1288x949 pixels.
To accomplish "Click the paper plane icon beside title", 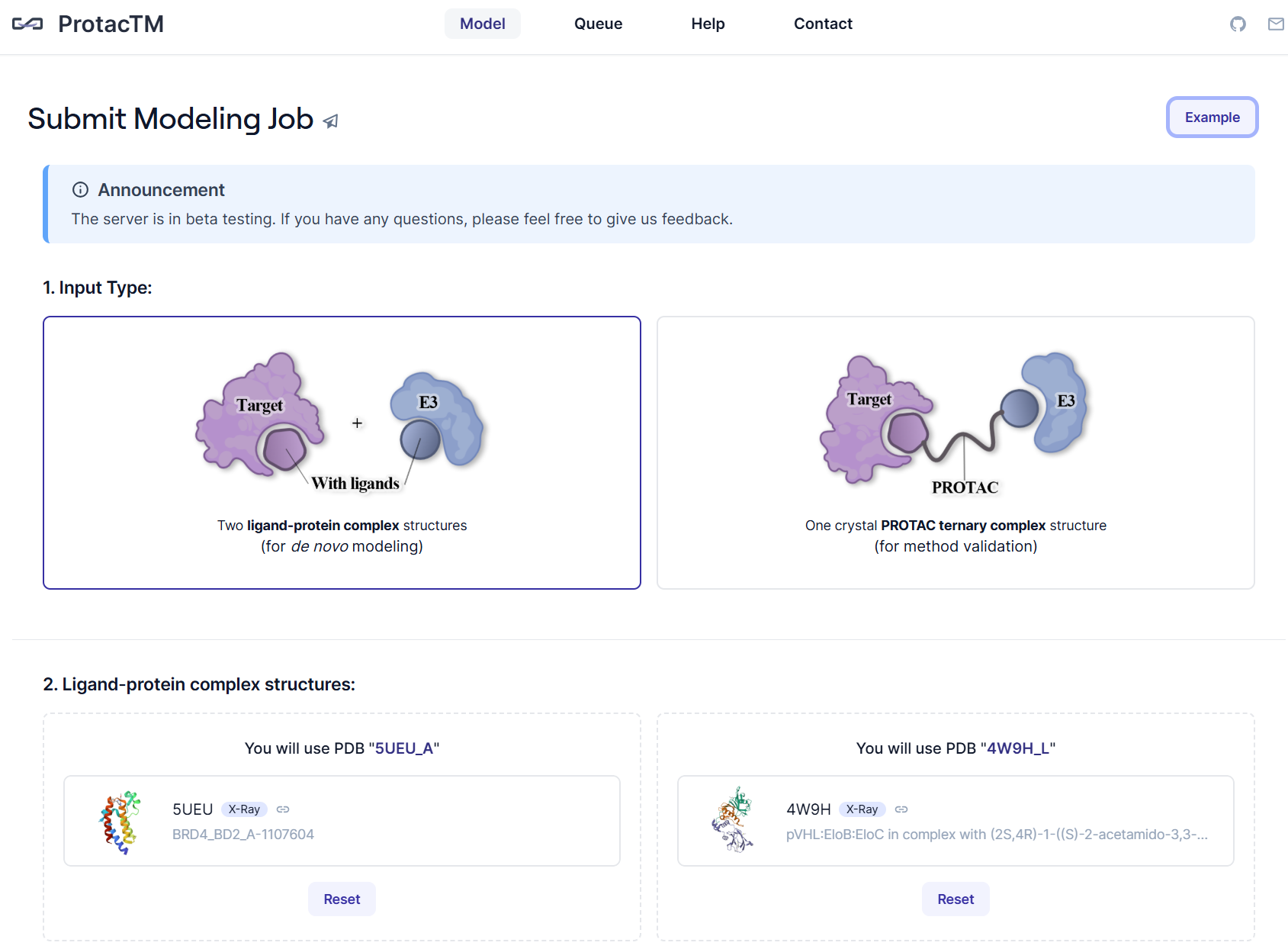I will click(x=330, y=121).
